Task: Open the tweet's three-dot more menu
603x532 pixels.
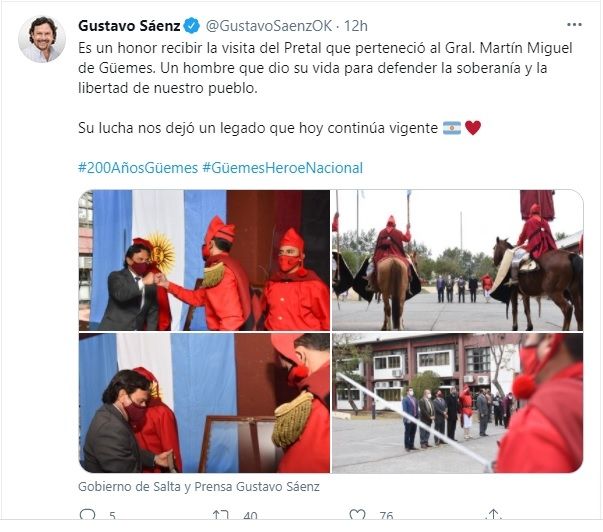Action: coord(574,25)
